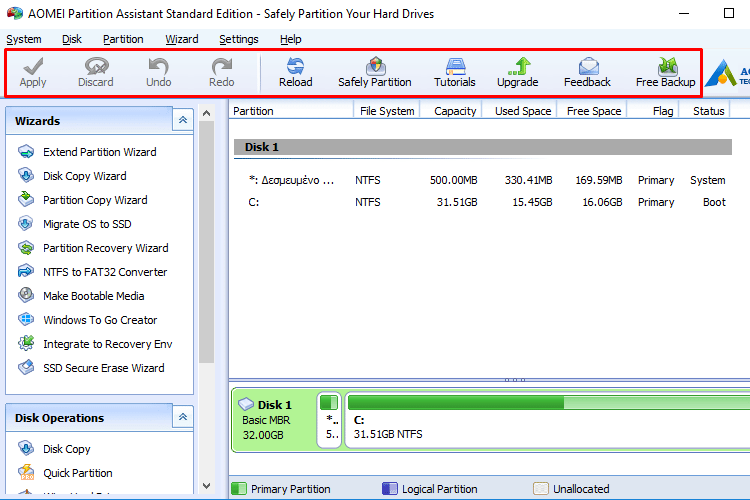Open the Partition menu

tap(123, 39)
